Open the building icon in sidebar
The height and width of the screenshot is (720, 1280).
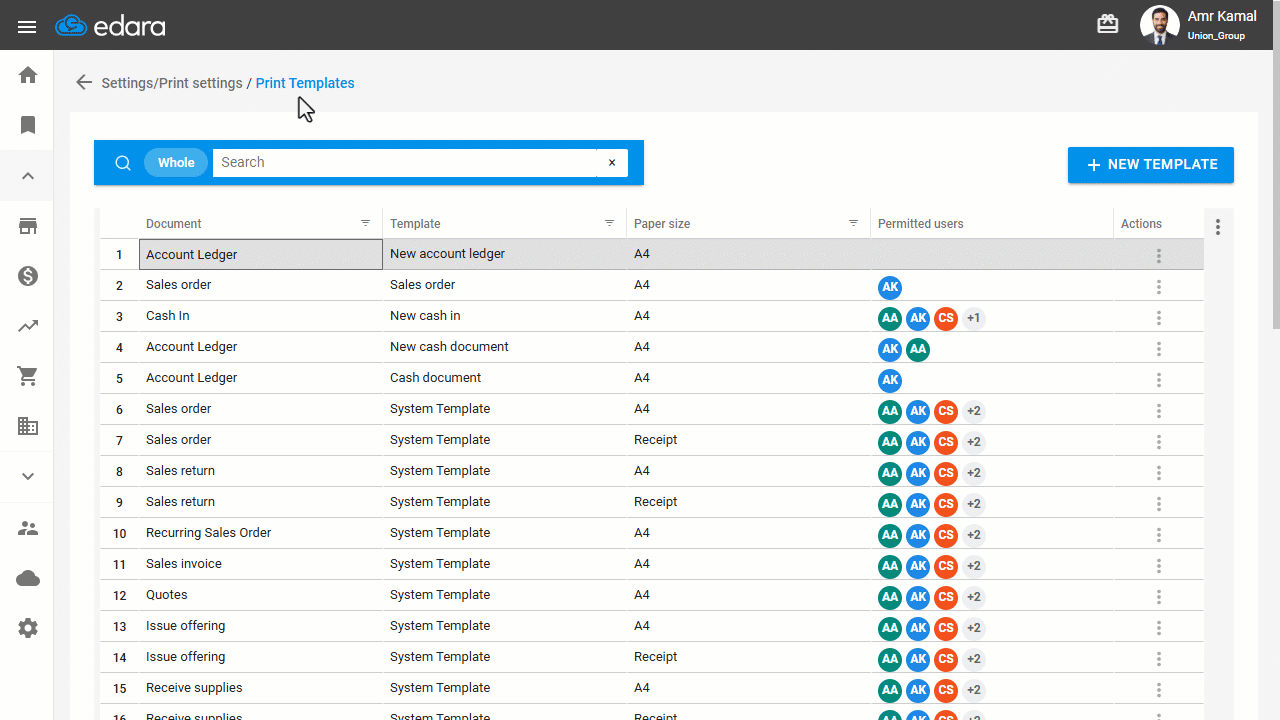coord(28,426)
